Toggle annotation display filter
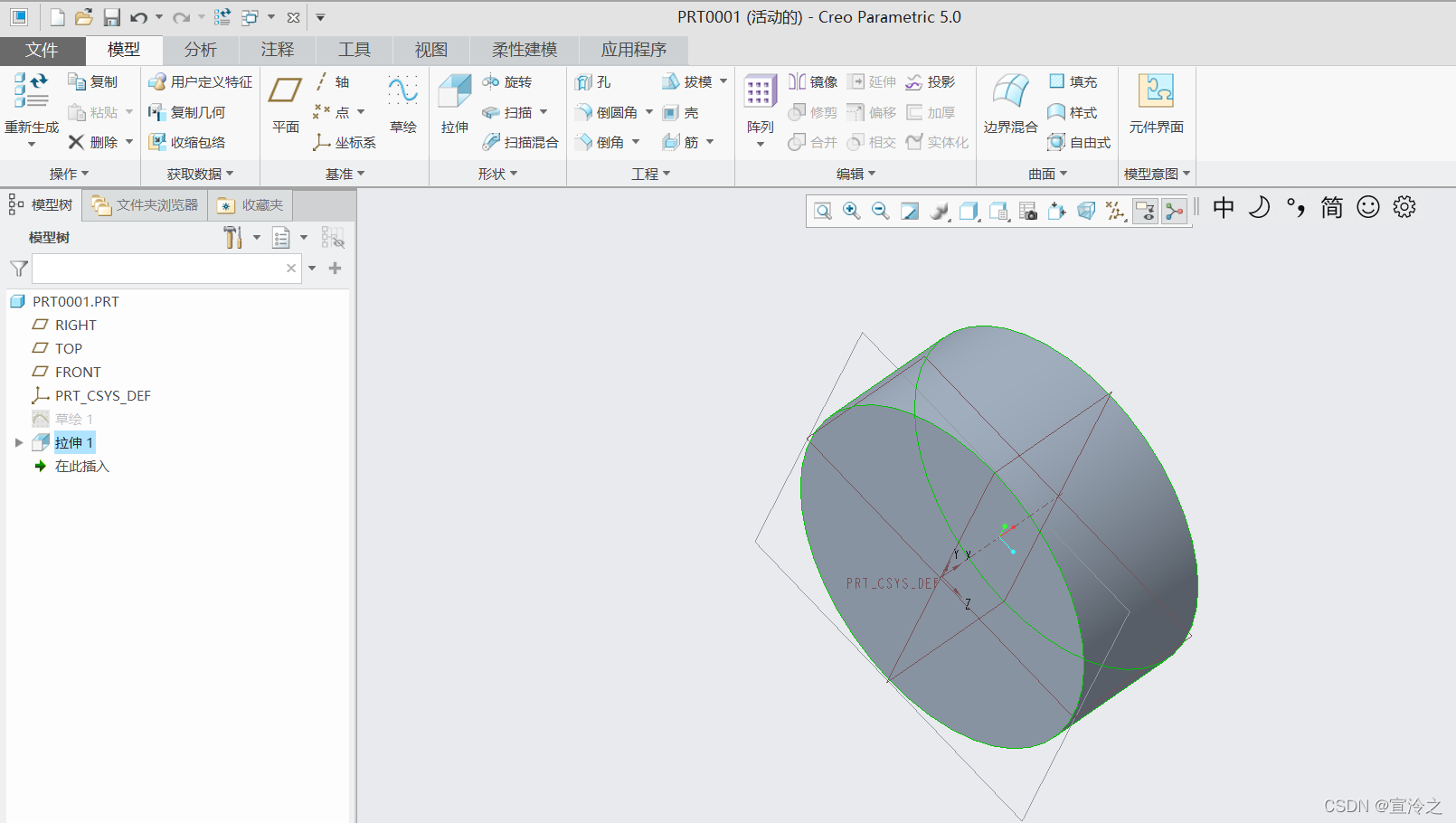 [x=1145, y=212]
